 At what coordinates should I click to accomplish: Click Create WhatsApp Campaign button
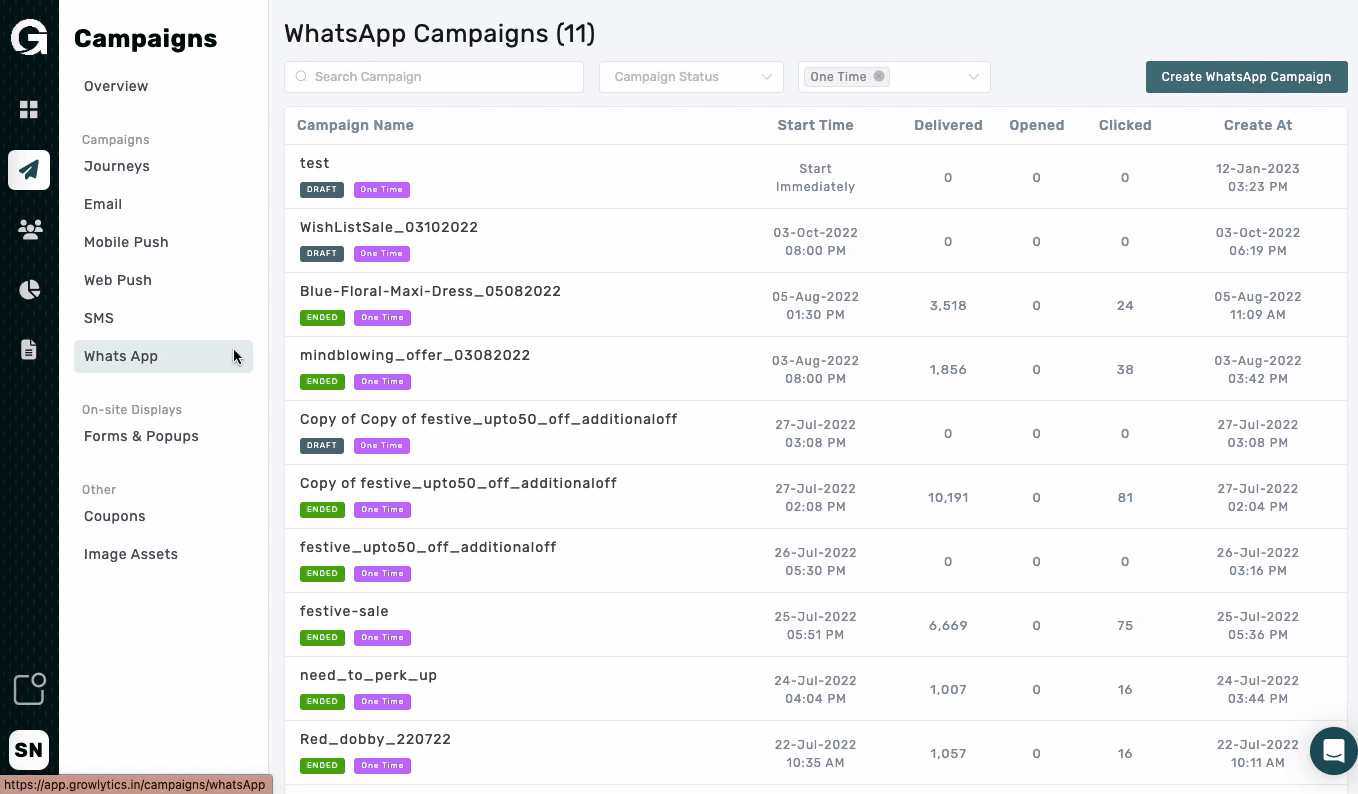pos(1246,77)
